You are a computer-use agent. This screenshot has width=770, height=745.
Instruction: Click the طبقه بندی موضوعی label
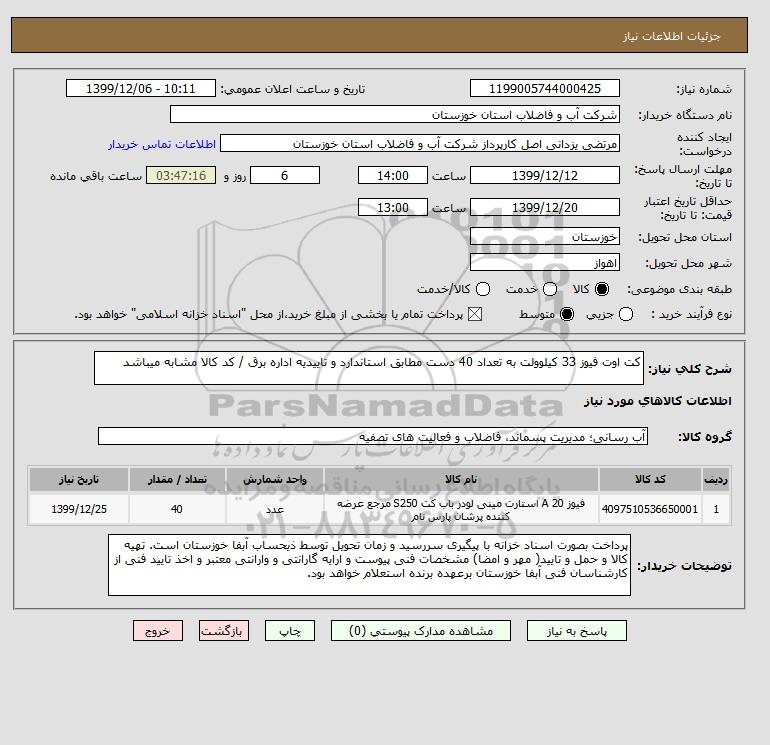pos(679,290)
